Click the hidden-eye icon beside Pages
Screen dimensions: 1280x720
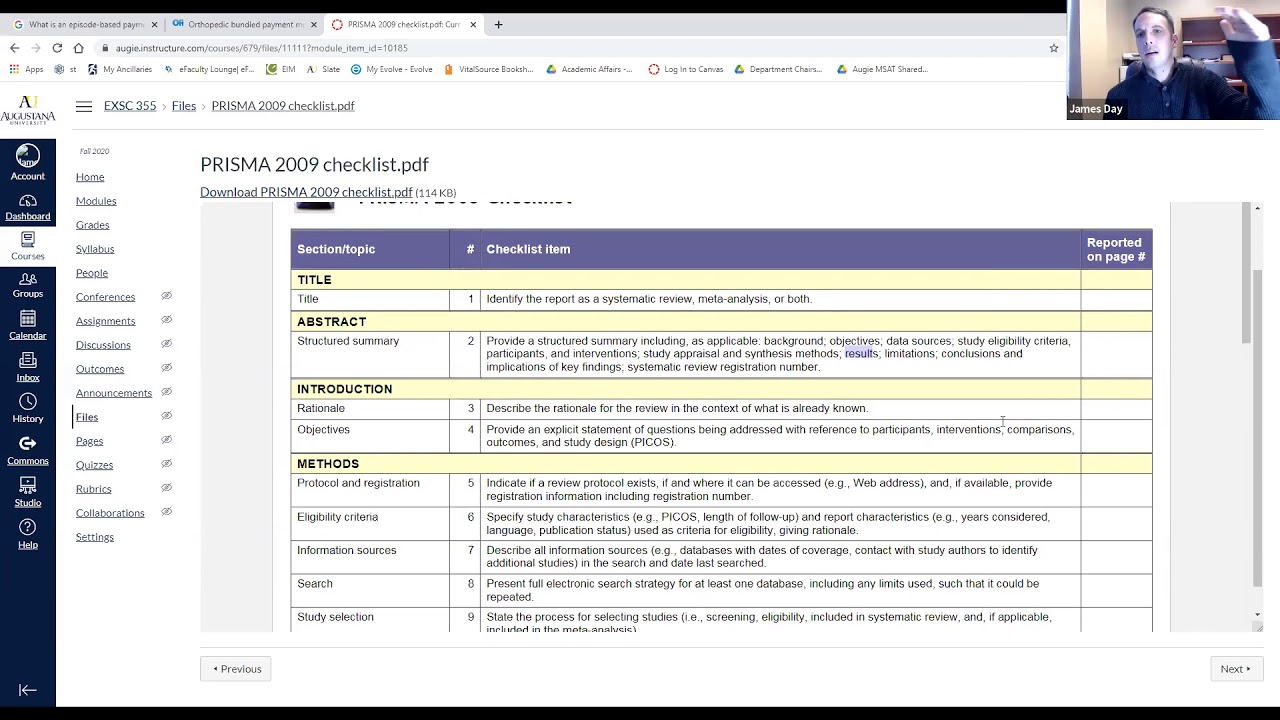click(x=167, y=441)
